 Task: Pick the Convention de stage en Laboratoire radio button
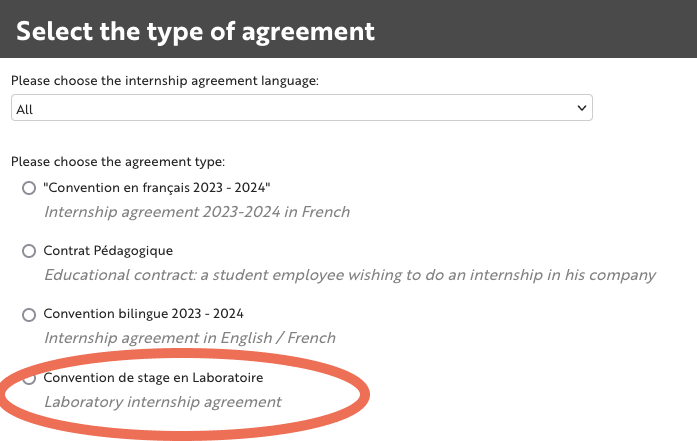29,378
